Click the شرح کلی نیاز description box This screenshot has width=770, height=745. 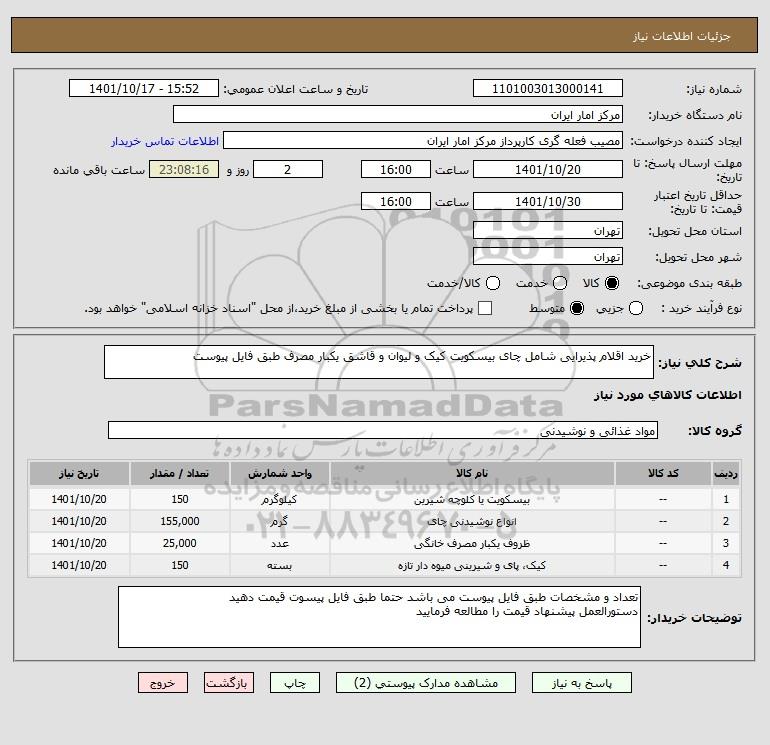pos(379,362)
